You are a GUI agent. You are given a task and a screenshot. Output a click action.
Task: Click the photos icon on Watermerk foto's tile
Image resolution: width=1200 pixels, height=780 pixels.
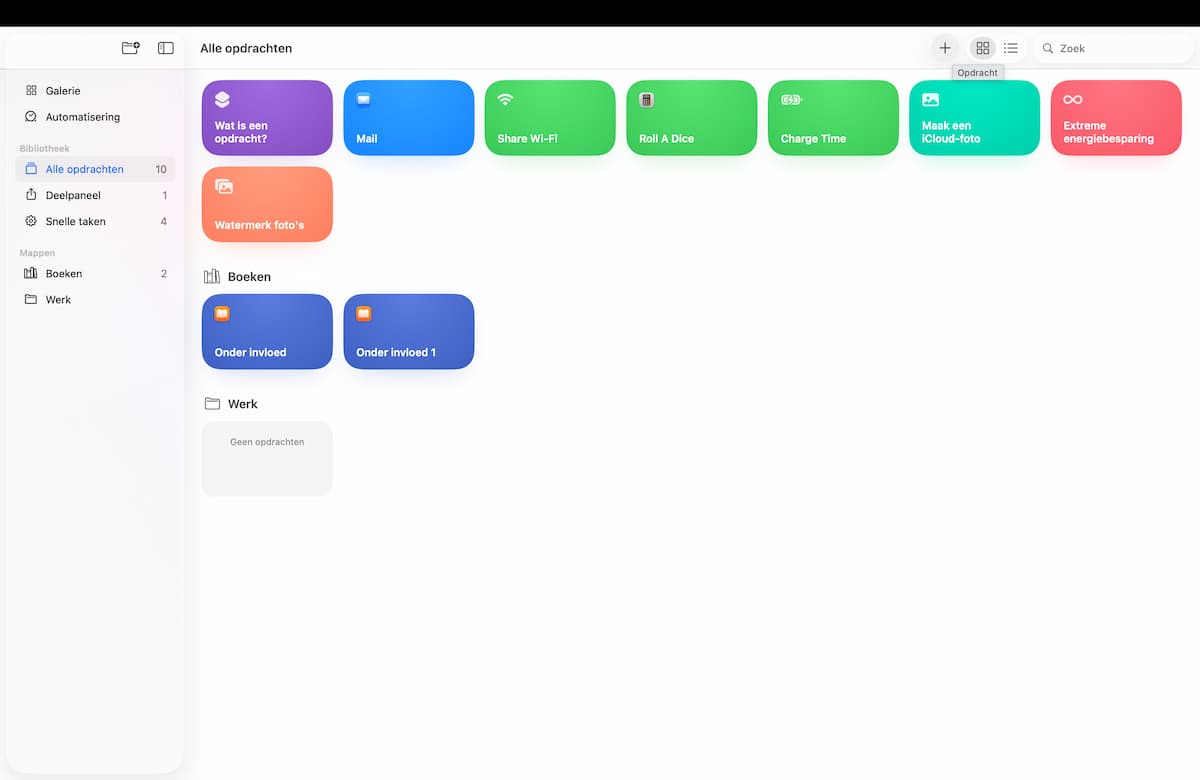(x=224, y=186)
